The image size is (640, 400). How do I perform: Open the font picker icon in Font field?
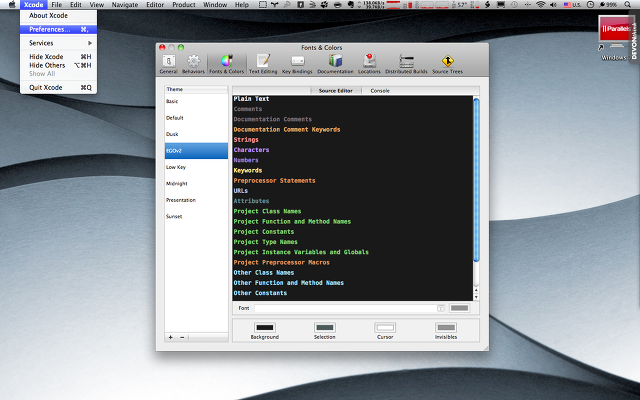[x=441, y=308]
